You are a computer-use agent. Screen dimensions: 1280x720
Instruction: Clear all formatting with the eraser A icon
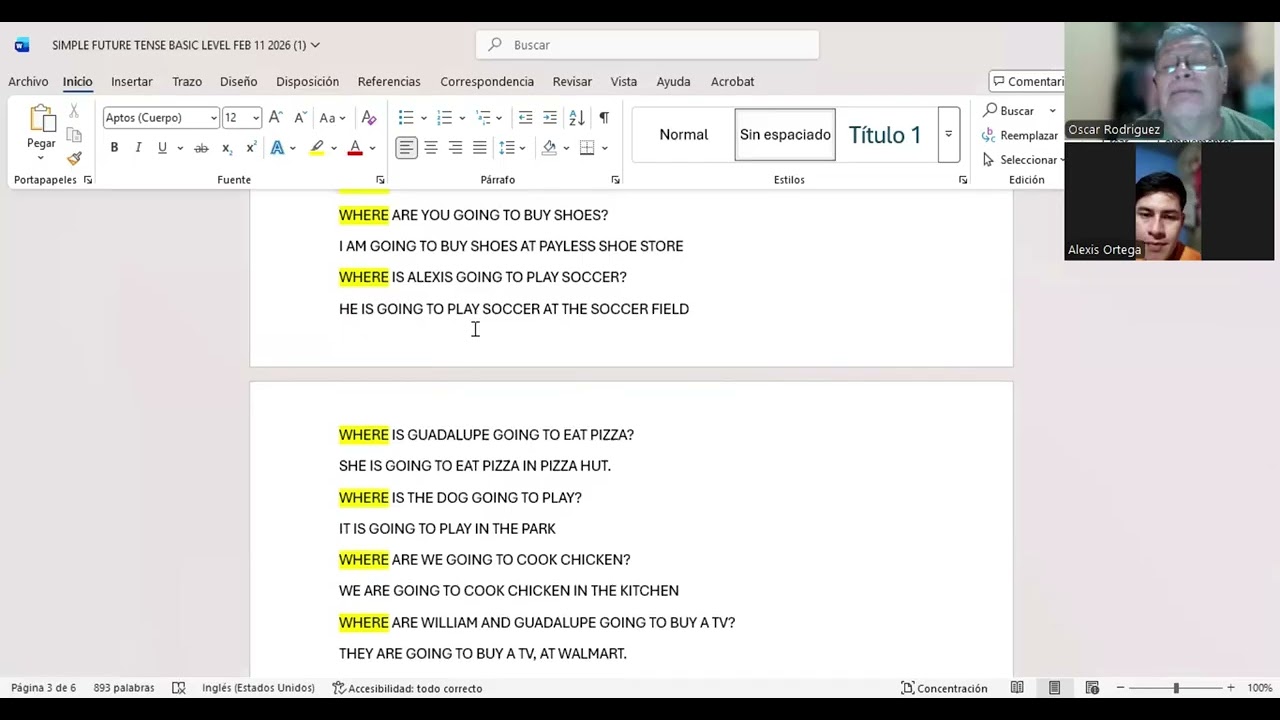[x=369, y=118]
